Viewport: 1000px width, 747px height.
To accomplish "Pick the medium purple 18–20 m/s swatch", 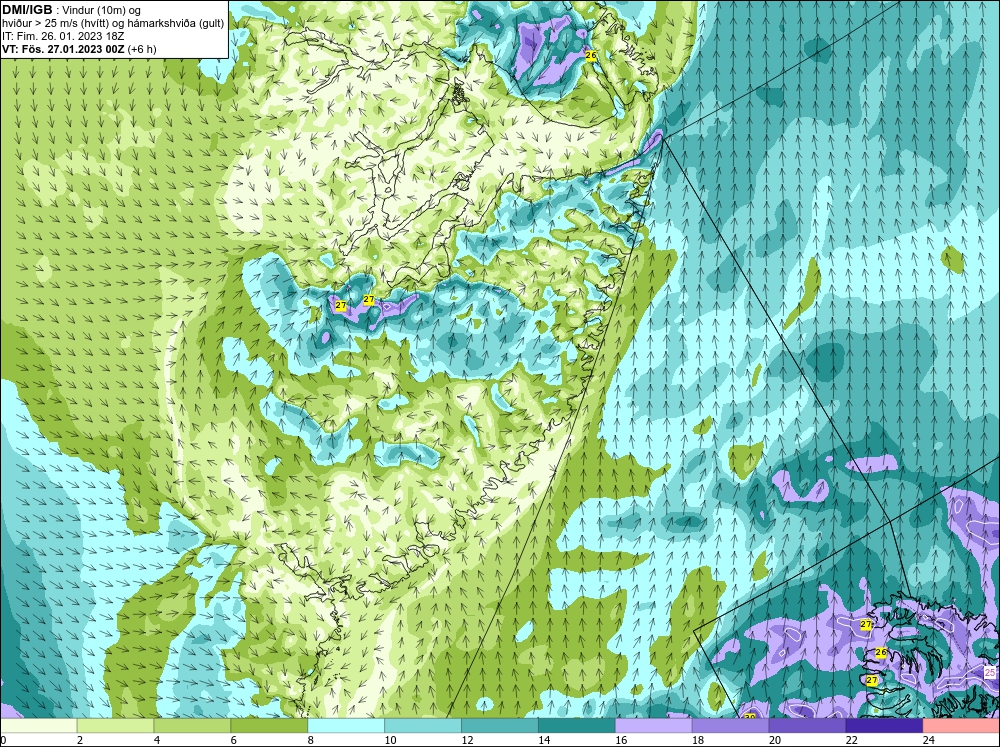I will coord(730,726).
